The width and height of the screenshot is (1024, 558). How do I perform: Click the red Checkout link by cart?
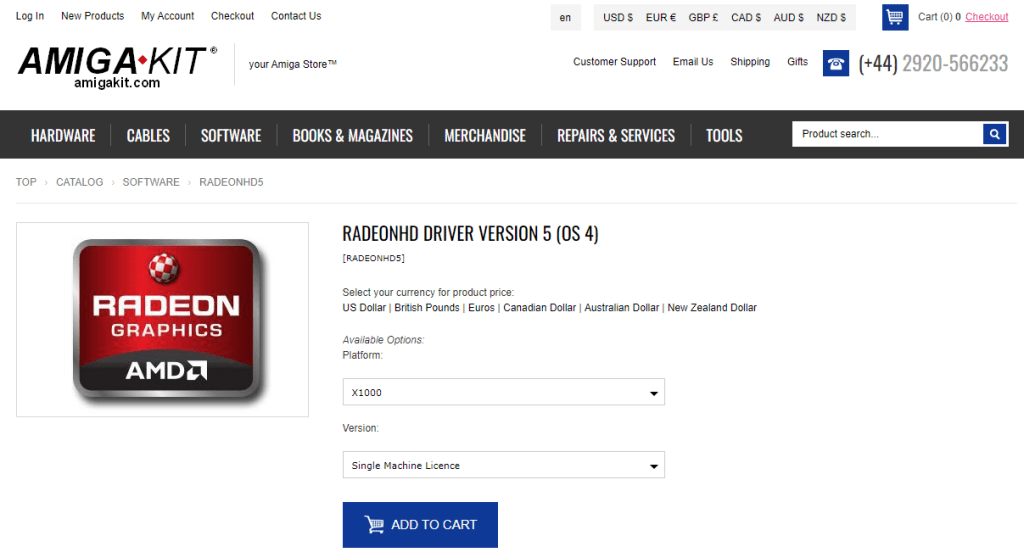986,17
